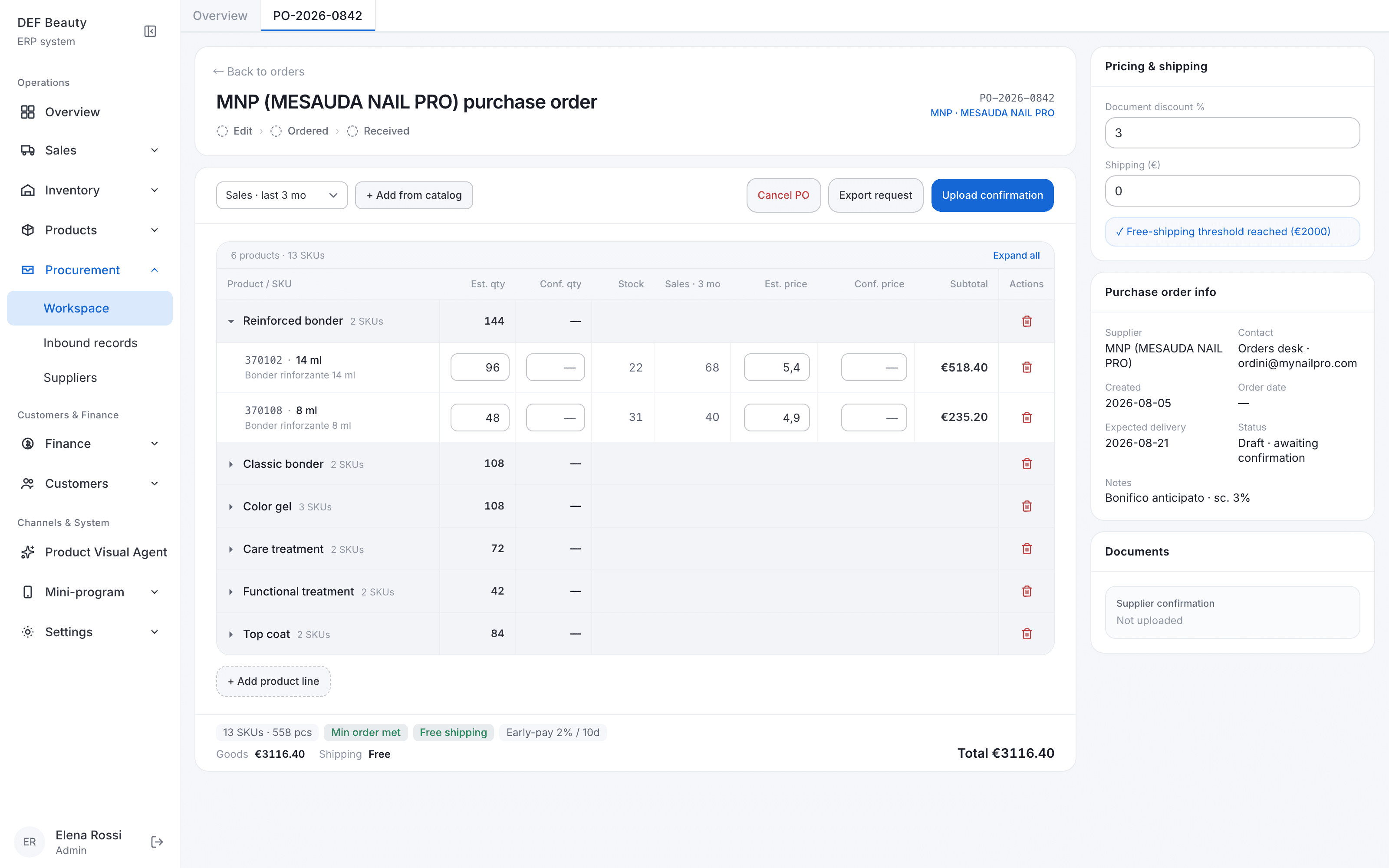Open the Suppliers page
The width and height of the screenshot is (1389, 868).
pyautogui.click(x=70, y=378)
